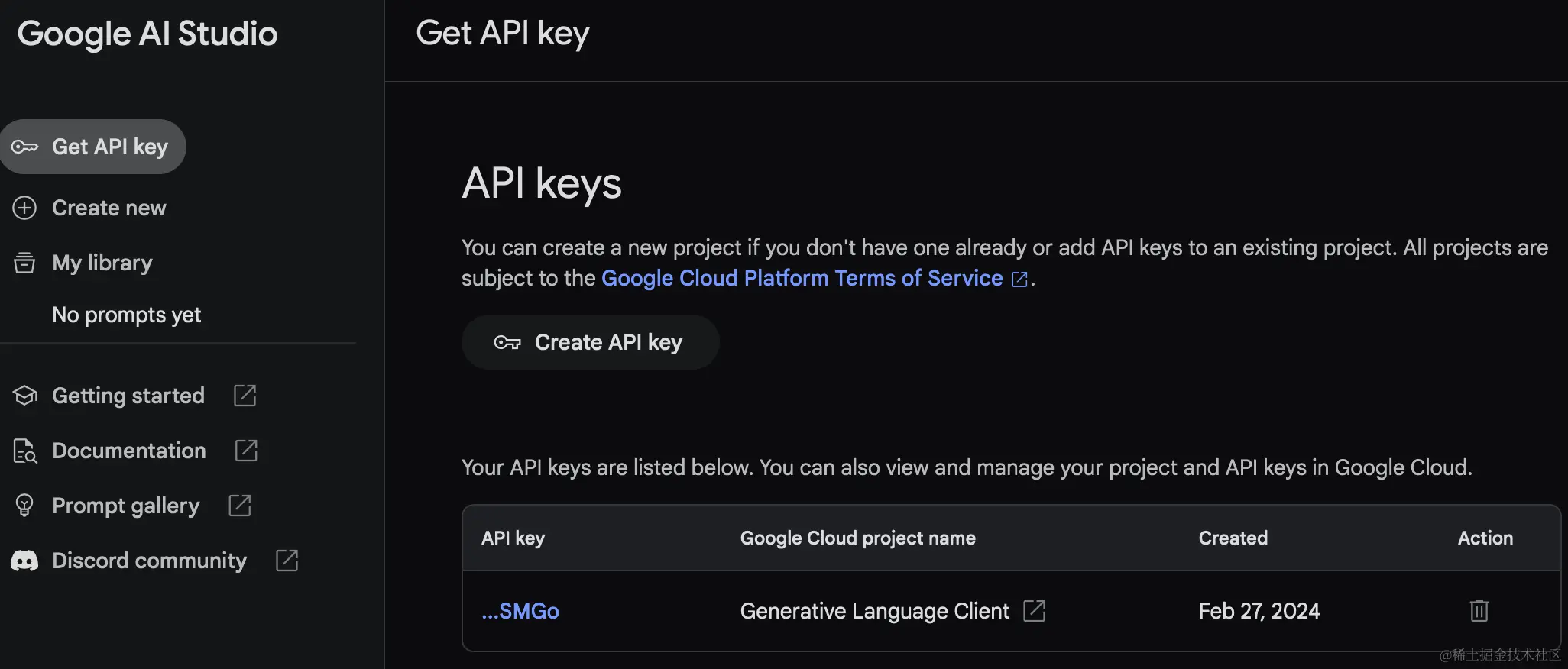Open the ...SMGo API key link

coord(520,611)
